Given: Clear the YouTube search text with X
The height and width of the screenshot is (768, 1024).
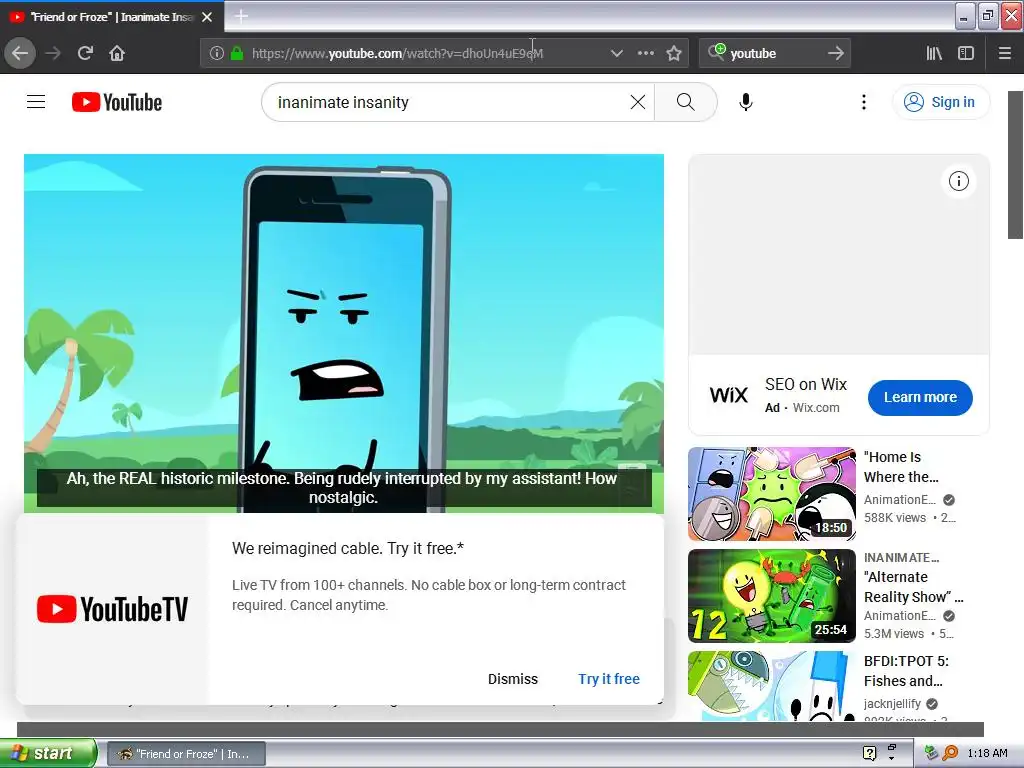Looking at the screenshot, I should tap(638, 102).
